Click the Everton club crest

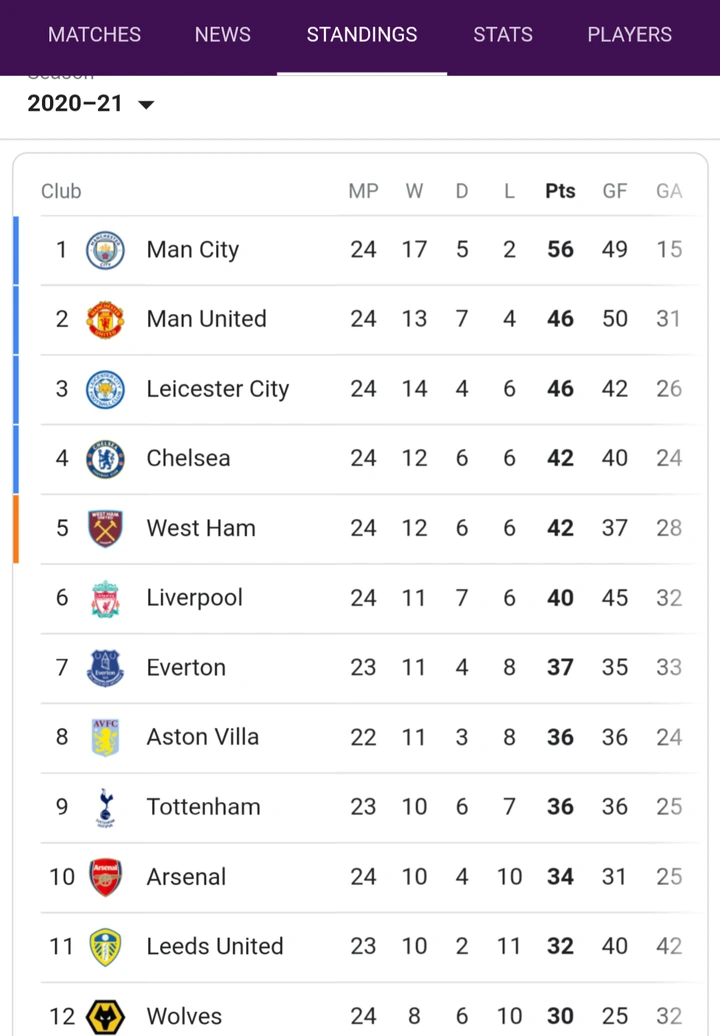[105, 668]
